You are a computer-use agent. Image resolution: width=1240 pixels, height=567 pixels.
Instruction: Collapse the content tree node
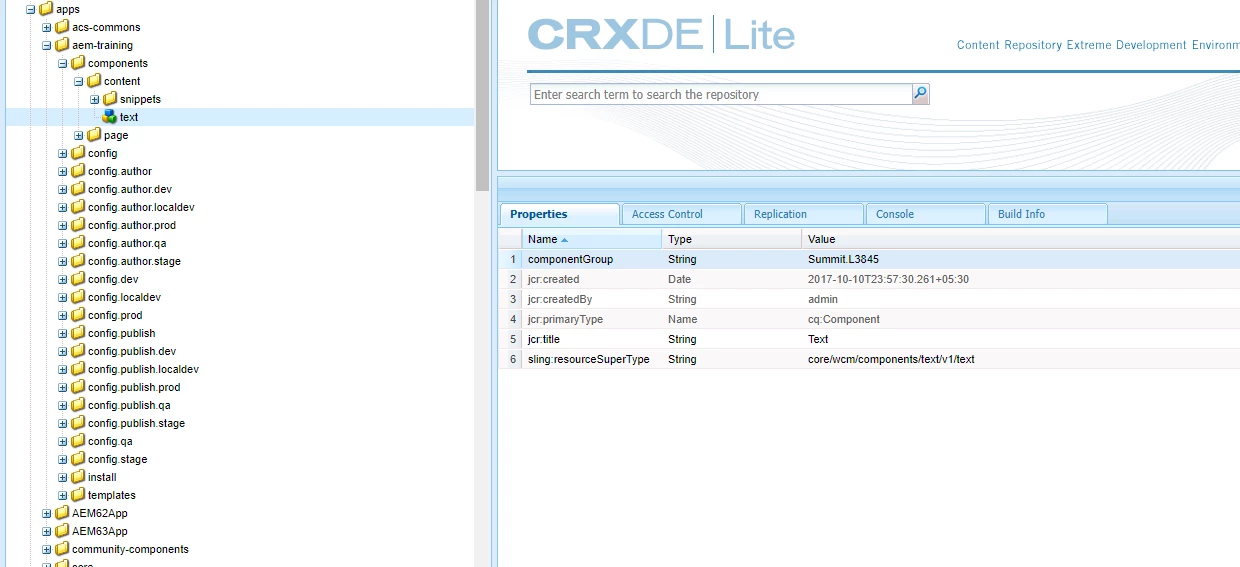[x=79, y=81]
